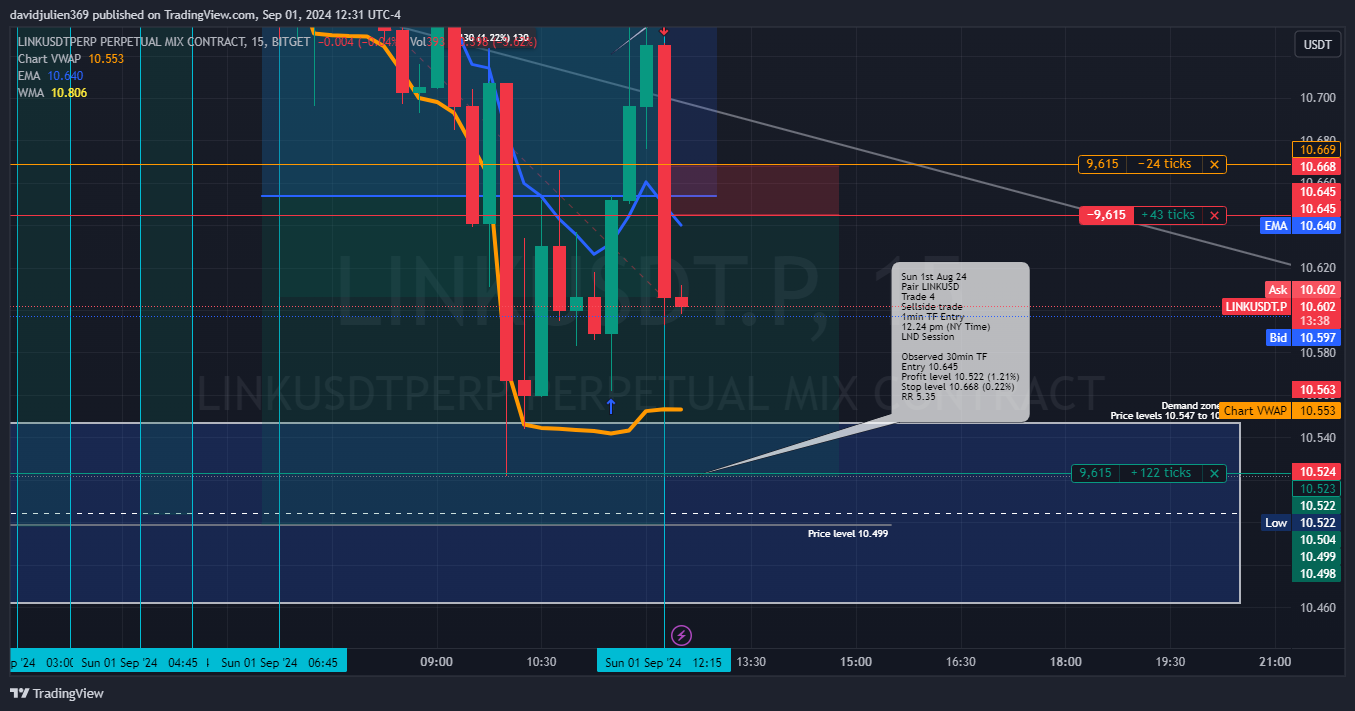Select the WMA indicator legend entry
This screenshot has width=1355, height=711.
point(52,93)
